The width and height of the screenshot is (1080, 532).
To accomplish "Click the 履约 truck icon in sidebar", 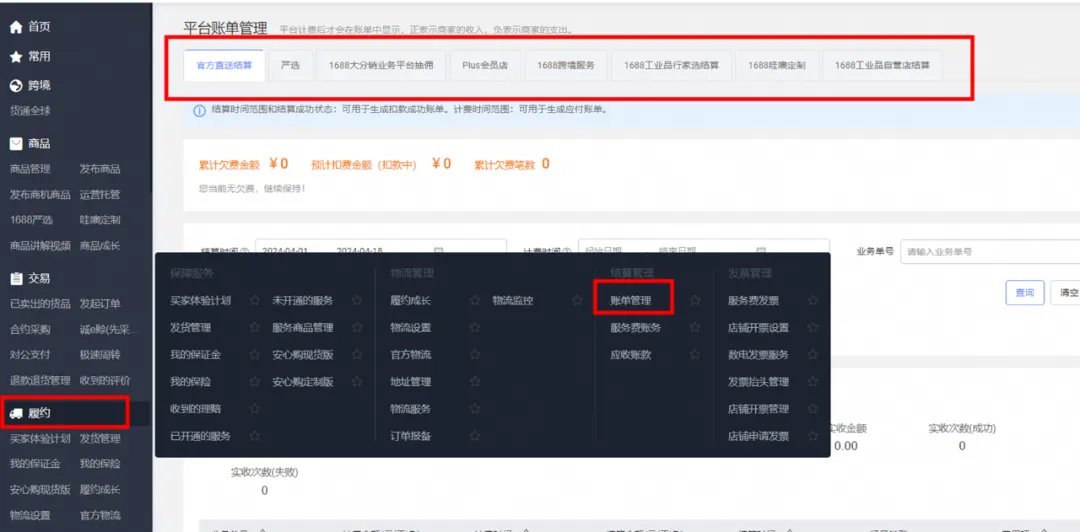I will tap(15, 413).
